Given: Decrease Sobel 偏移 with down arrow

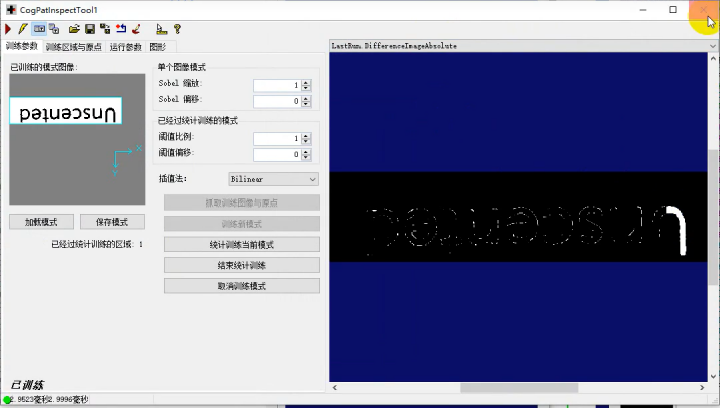Looking at the screenshot, I should click(306, 104).
